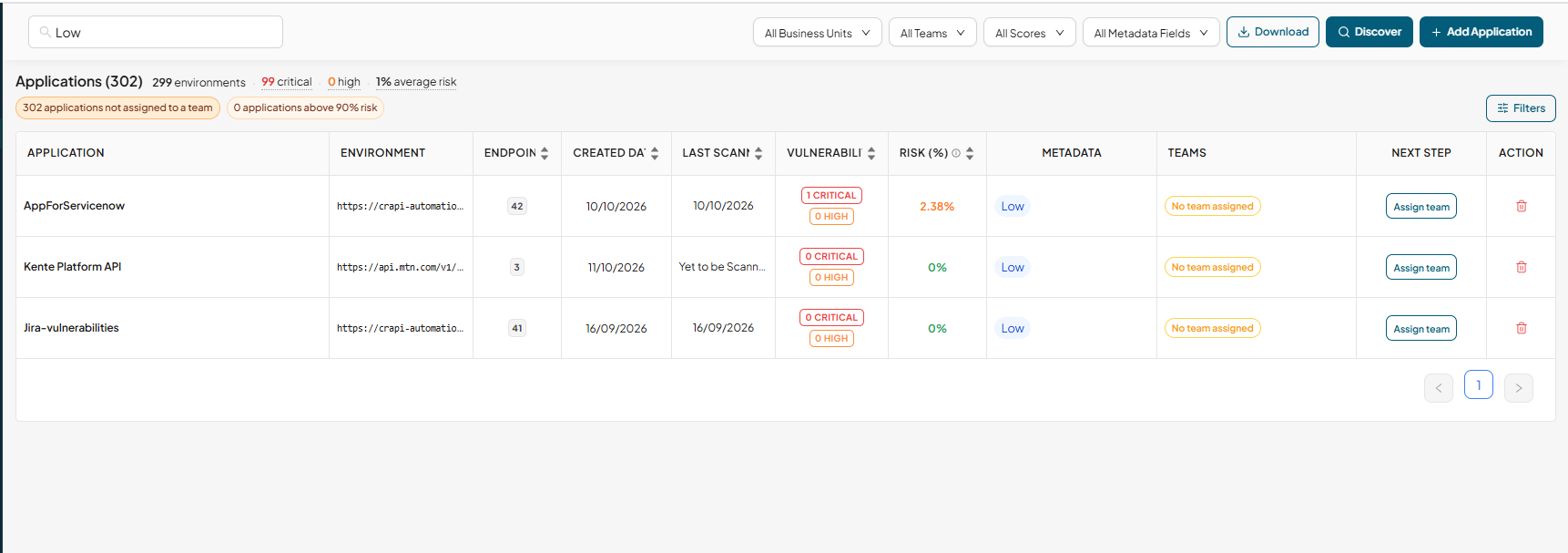Click the 2.38% risk value

click(937, 207)
